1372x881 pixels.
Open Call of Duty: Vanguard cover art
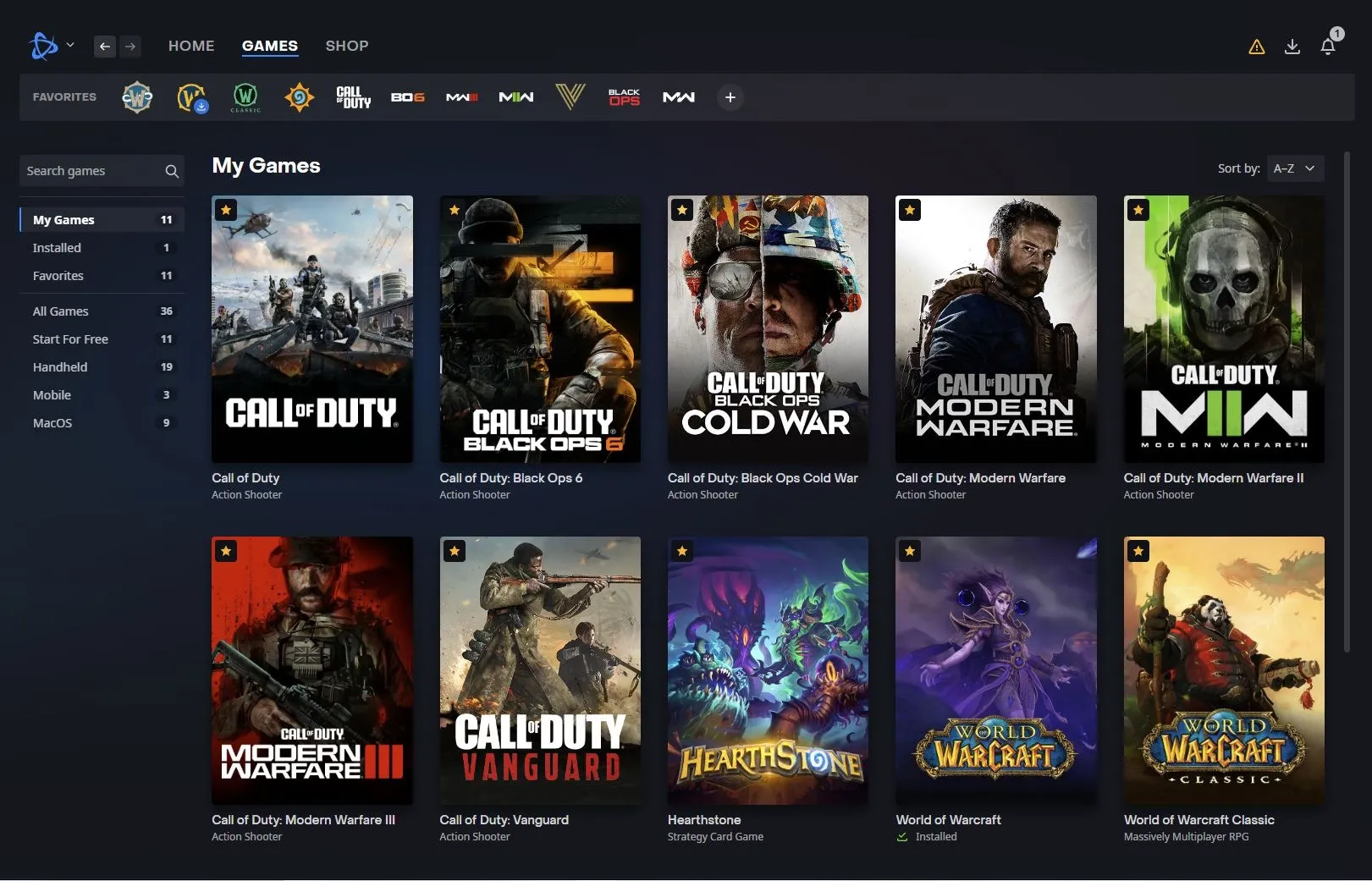coord(540,670)
